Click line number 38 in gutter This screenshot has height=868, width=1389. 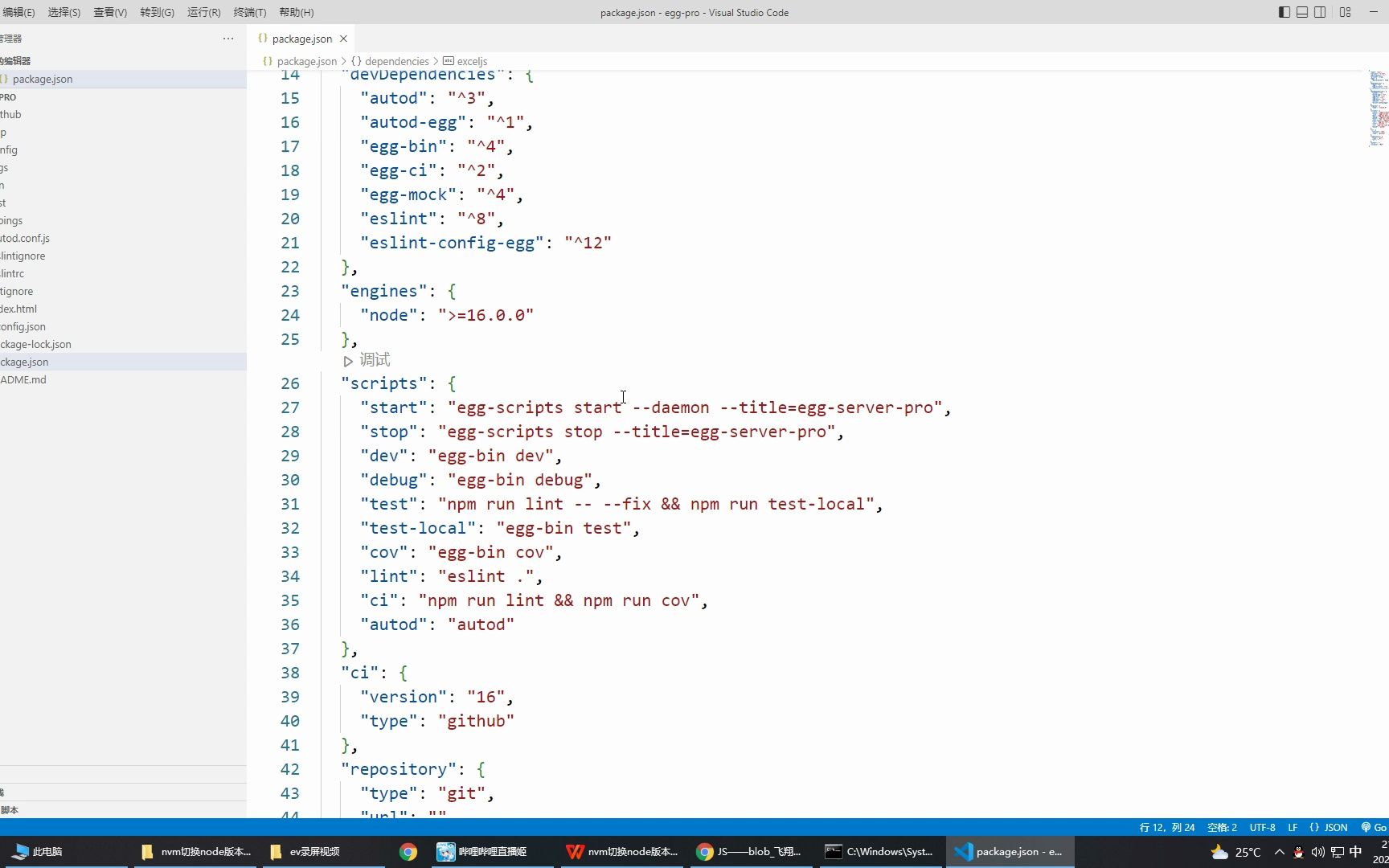coord(290,673)
